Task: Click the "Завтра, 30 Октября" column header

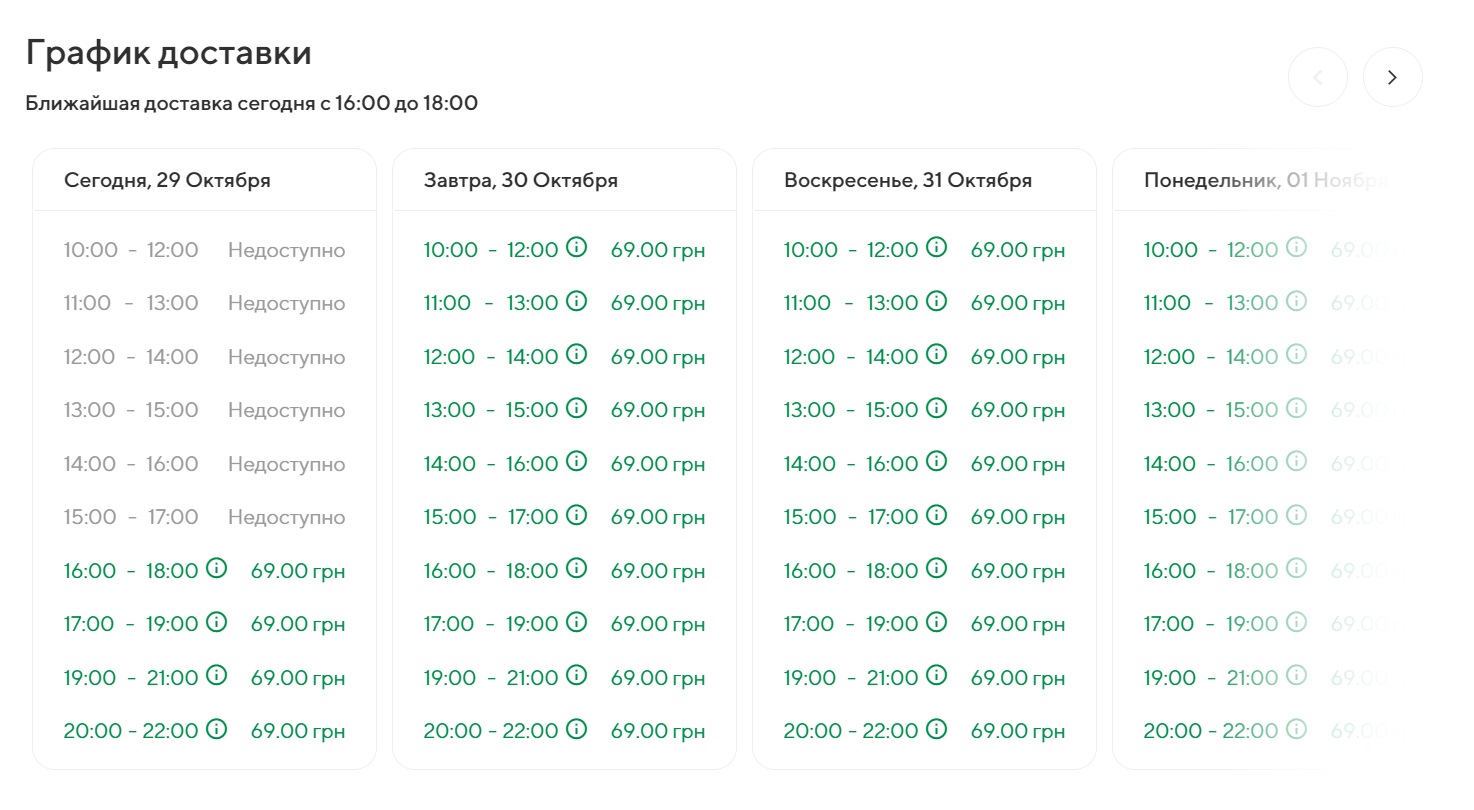Action: (521, 181)
